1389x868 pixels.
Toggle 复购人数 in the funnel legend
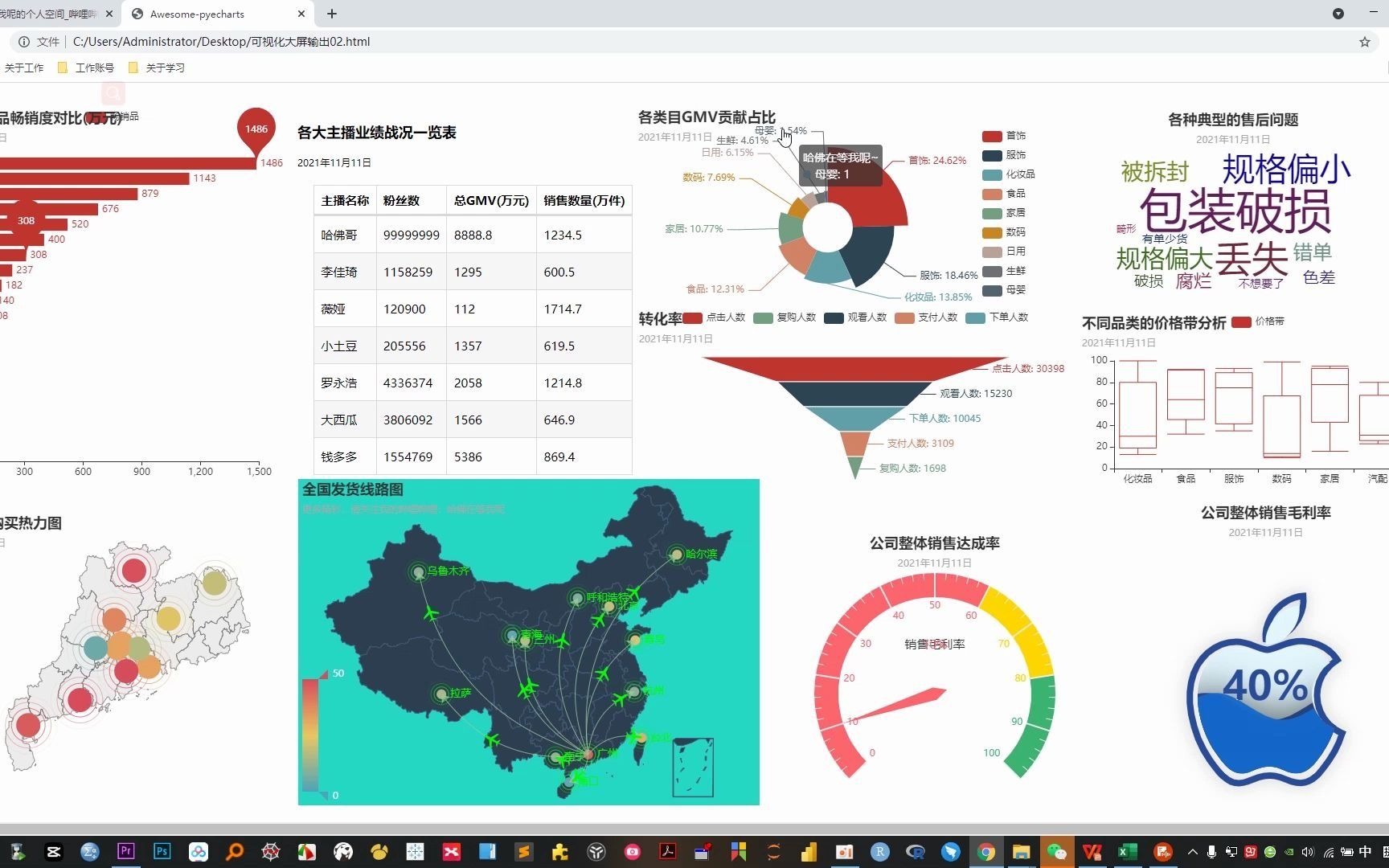pyautogui.click(x=785, y=317)
